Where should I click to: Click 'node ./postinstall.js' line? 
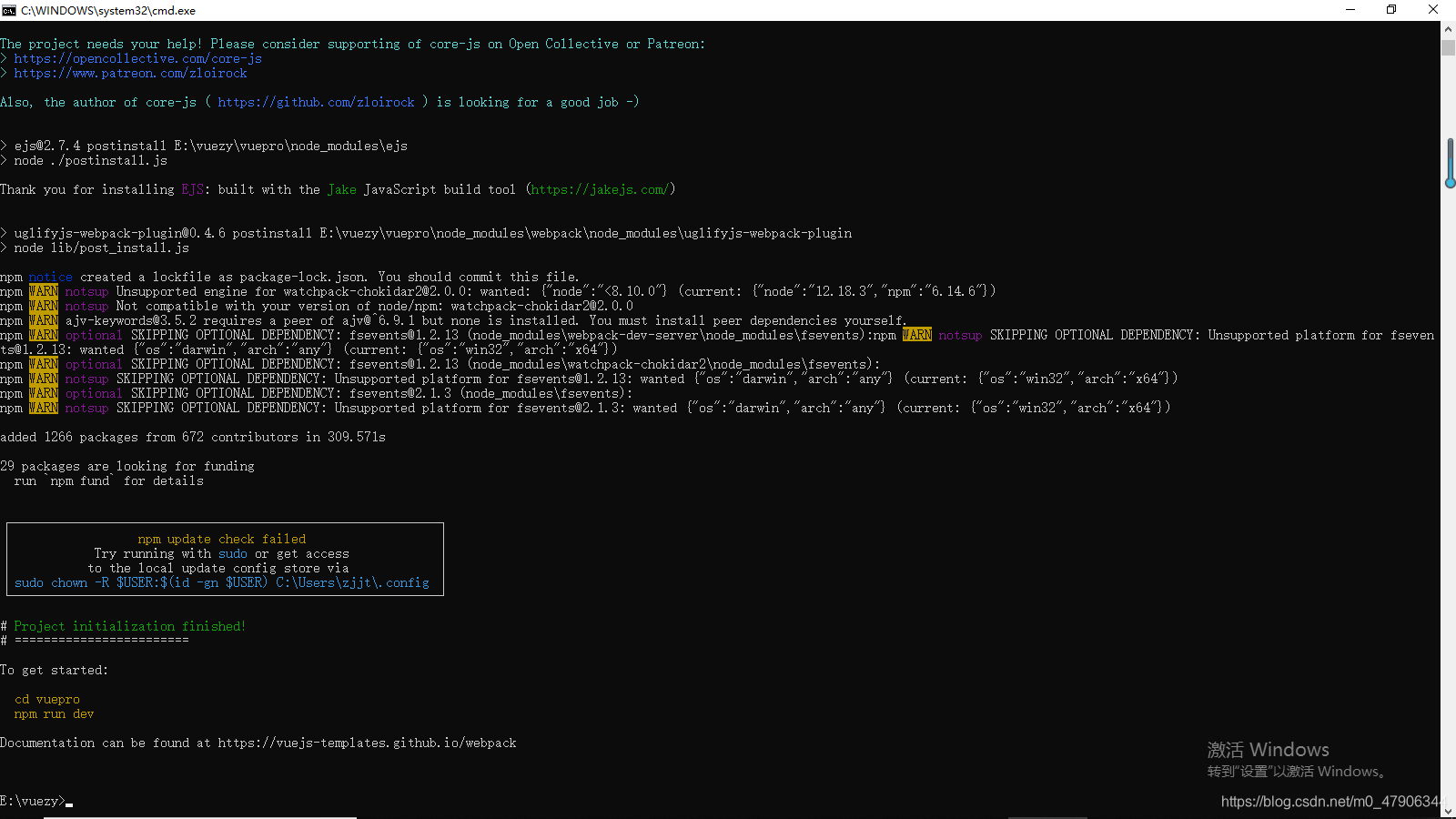84,160
